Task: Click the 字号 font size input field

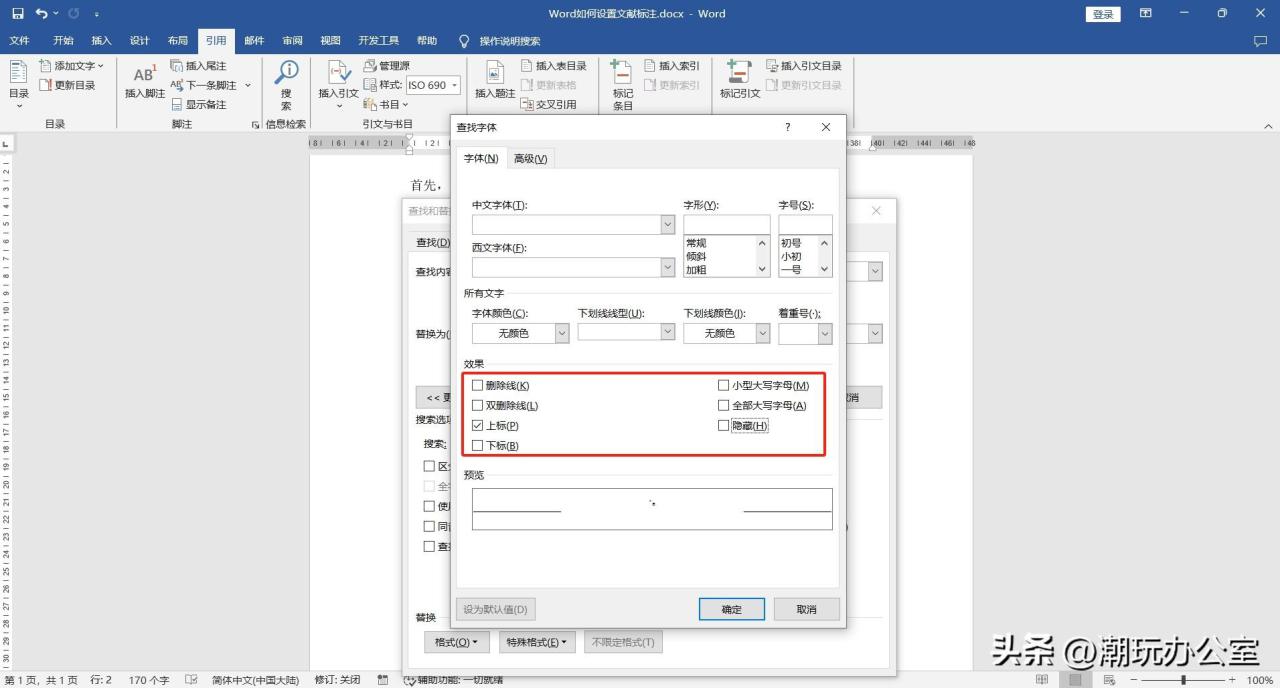Action: 806,225
